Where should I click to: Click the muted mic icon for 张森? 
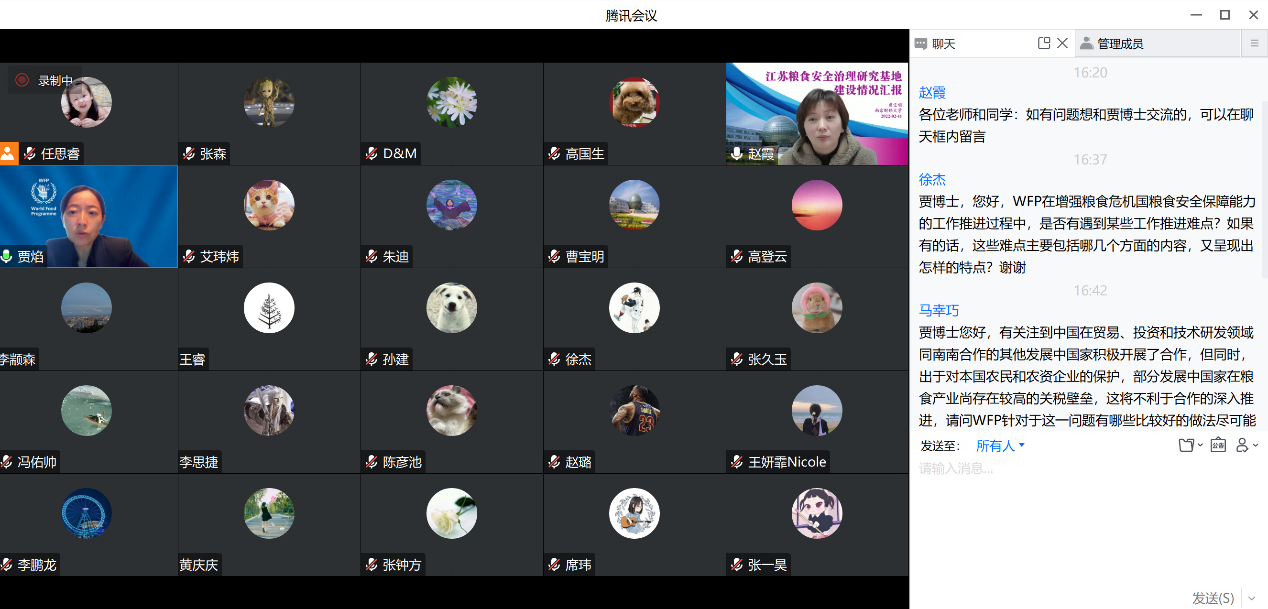[188, 154]
